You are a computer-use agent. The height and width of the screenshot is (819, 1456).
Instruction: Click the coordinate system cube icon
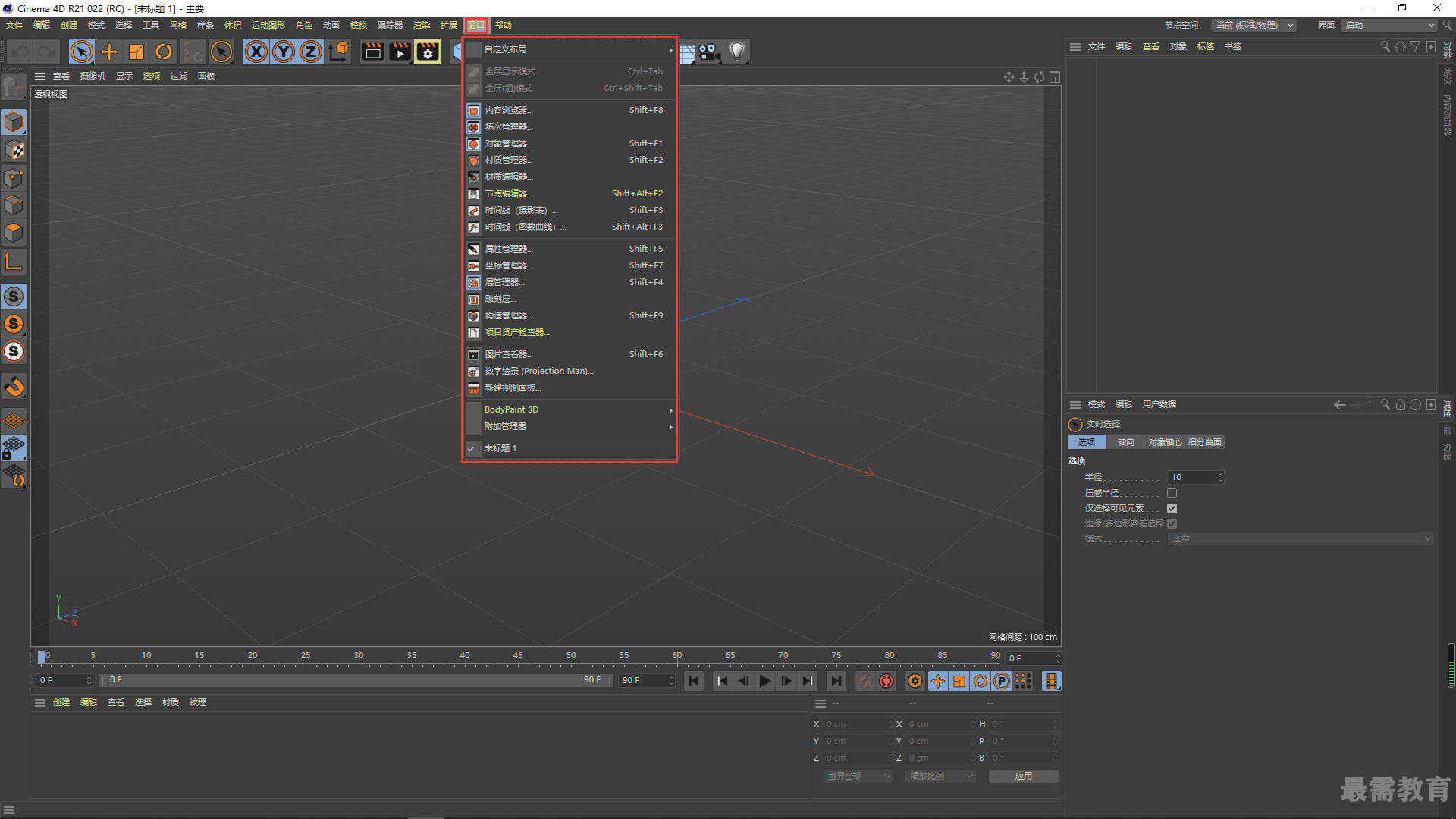coord(339,52)
